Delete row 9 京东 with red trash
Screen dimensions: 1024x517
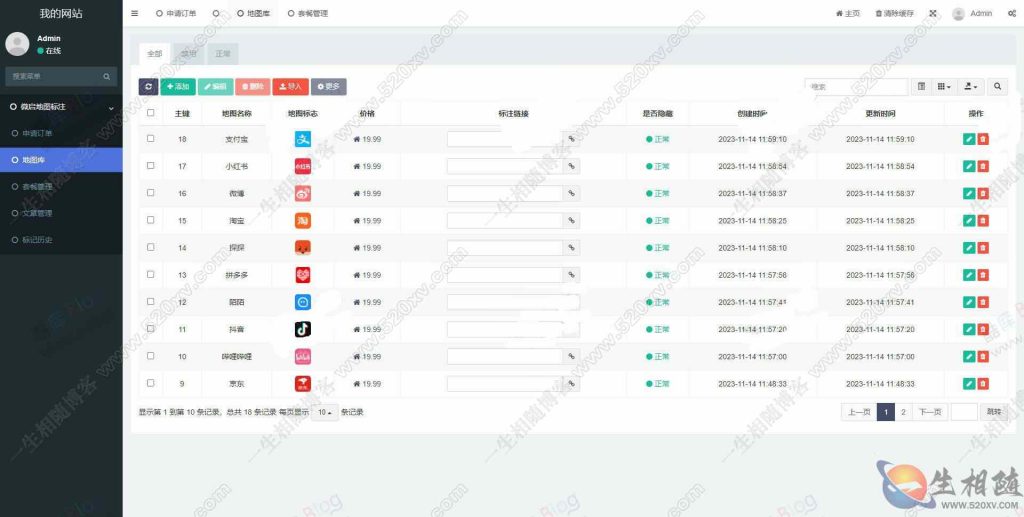983,383
